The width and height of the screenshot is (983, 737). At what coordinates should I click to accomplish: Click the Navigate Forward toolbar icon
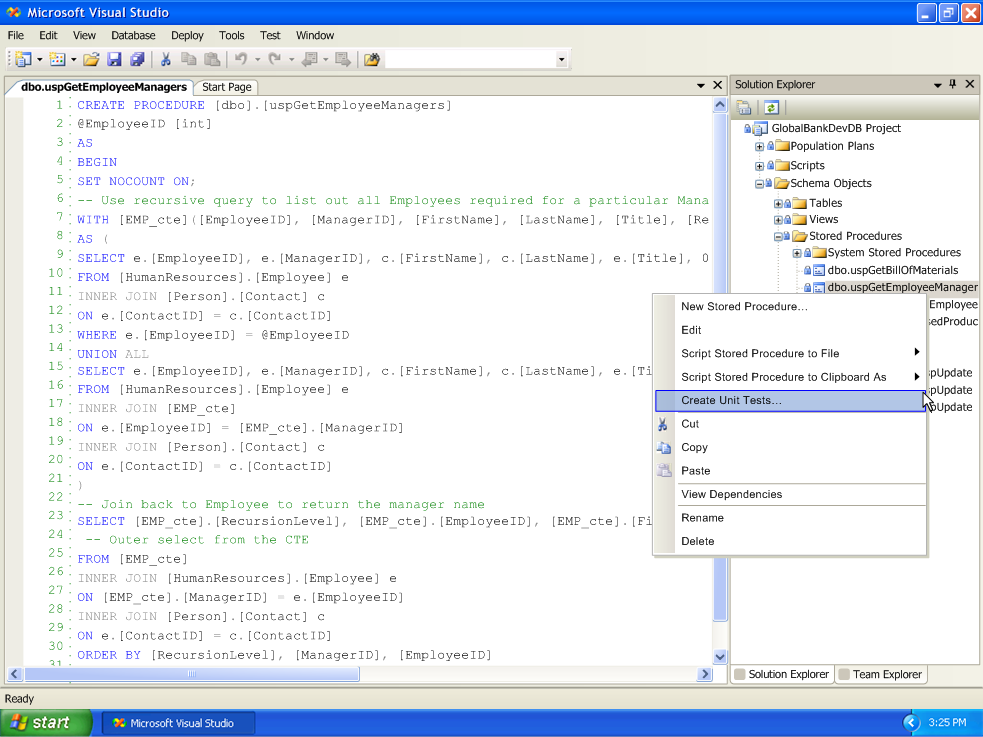(x=342, y=60)
